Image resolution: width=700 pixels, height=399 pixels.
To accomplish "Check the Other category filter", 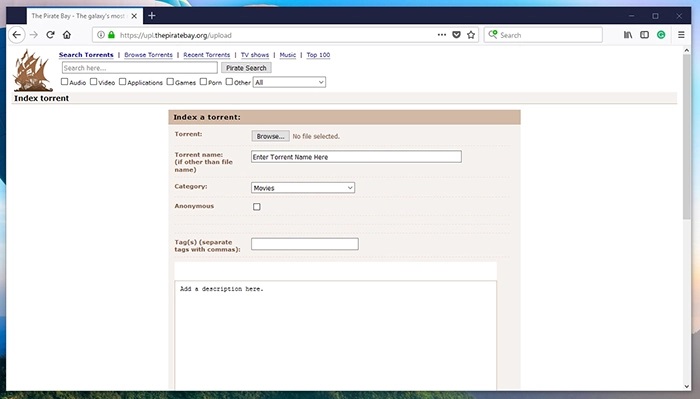I will pos(229,82).
